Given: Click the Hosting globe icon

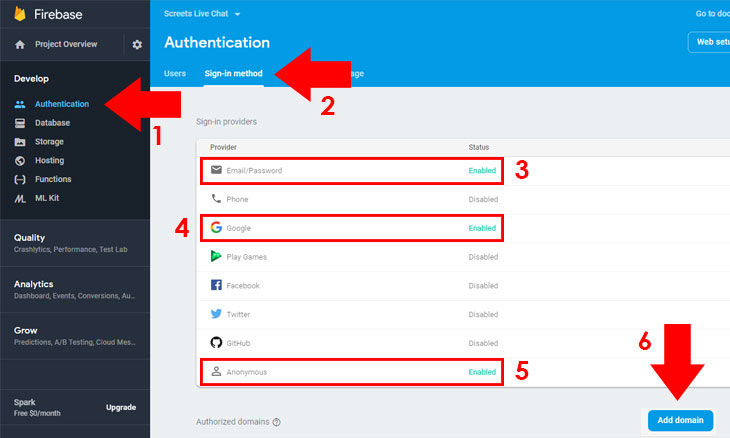Looking at the screenshot, I should pyautogui.click(x=20, y=161).
